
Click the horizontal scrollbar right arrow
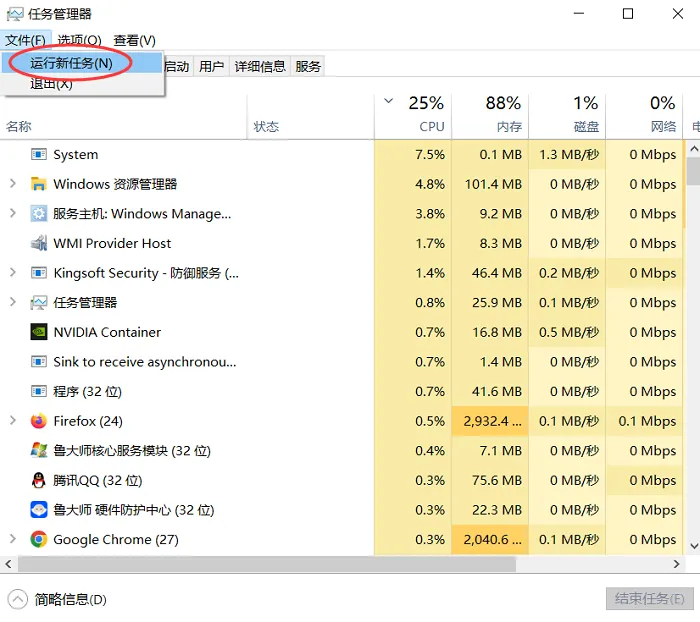pyautogui.click(x=676, y=564)
